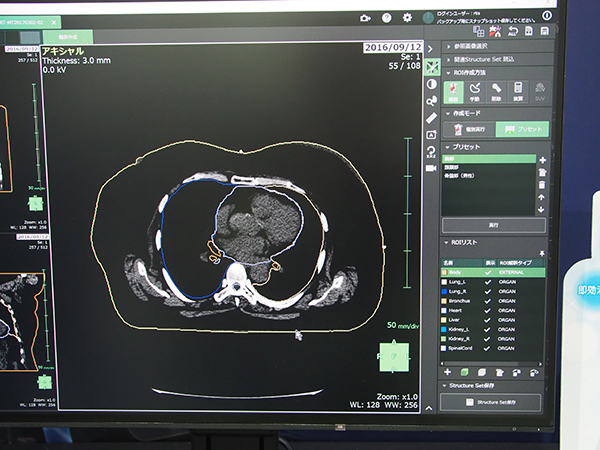Toggle display checkmark for Heart ROI
Image resolution: width=600 pixels, height=450 pixels.
coord(488,310)
